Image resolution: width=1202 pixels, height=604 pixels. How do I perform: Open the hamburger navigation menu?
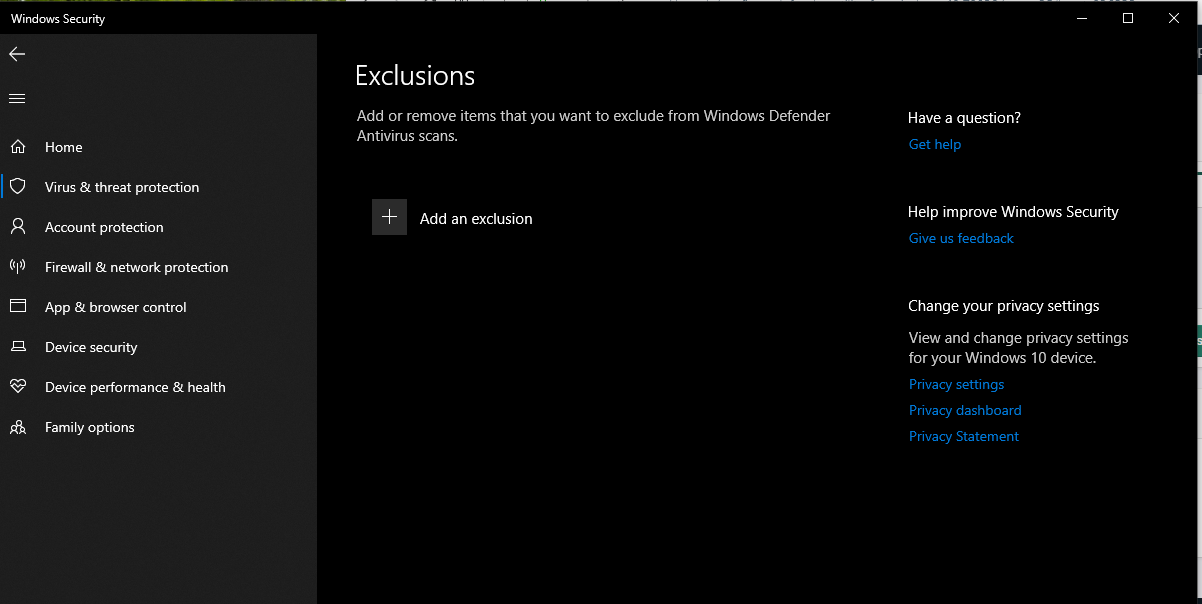coord(17,98)
